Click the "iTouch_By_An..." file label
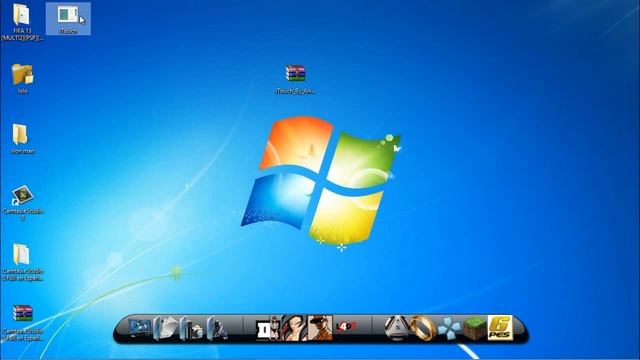Screen dimensions: 640x360 pos(296,91)
